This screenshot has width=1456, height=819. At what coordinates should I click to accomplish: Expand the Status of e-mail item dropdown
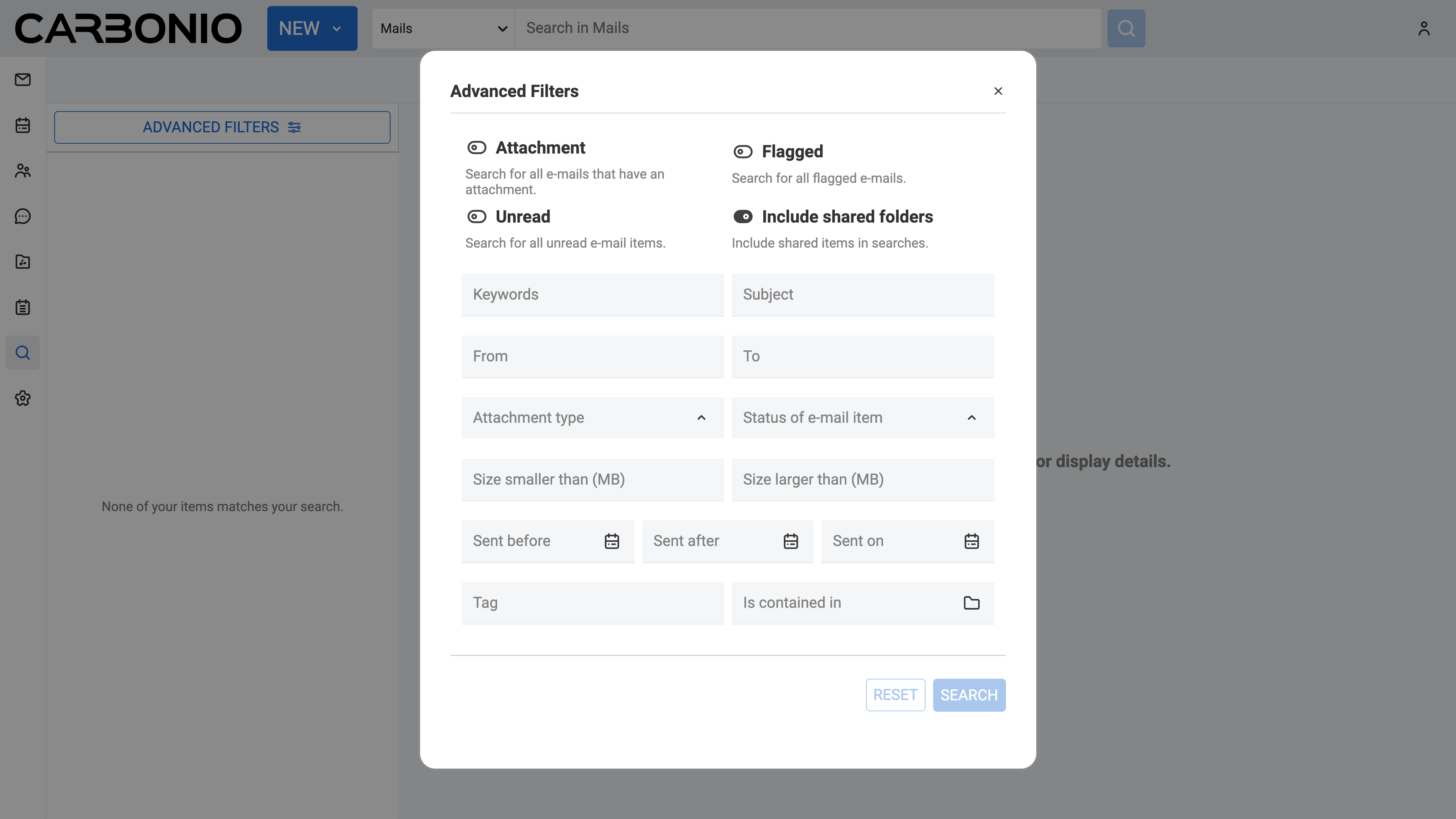pyautogui.click(x=863, y=418)
